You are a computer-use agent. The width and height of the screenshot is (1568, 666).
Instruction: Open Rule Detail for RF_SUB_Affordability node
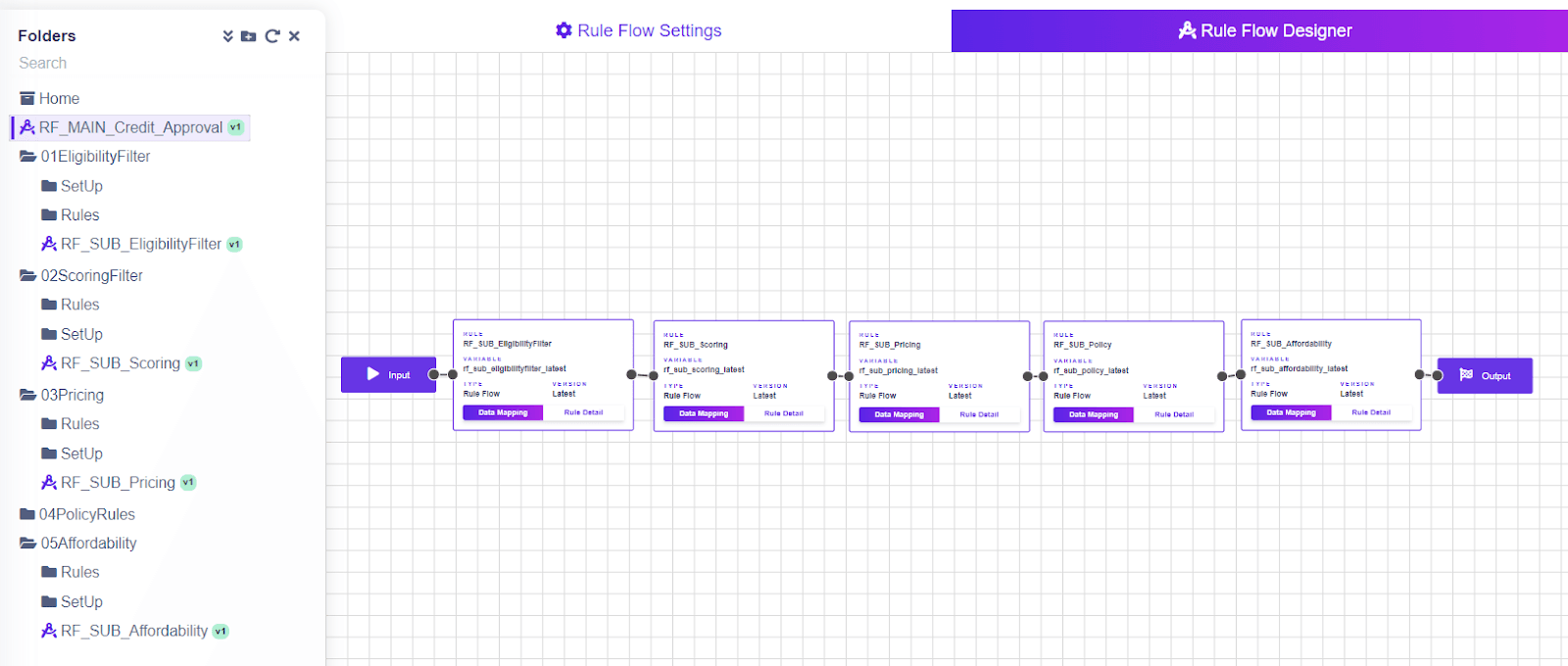pos(1371,413)
